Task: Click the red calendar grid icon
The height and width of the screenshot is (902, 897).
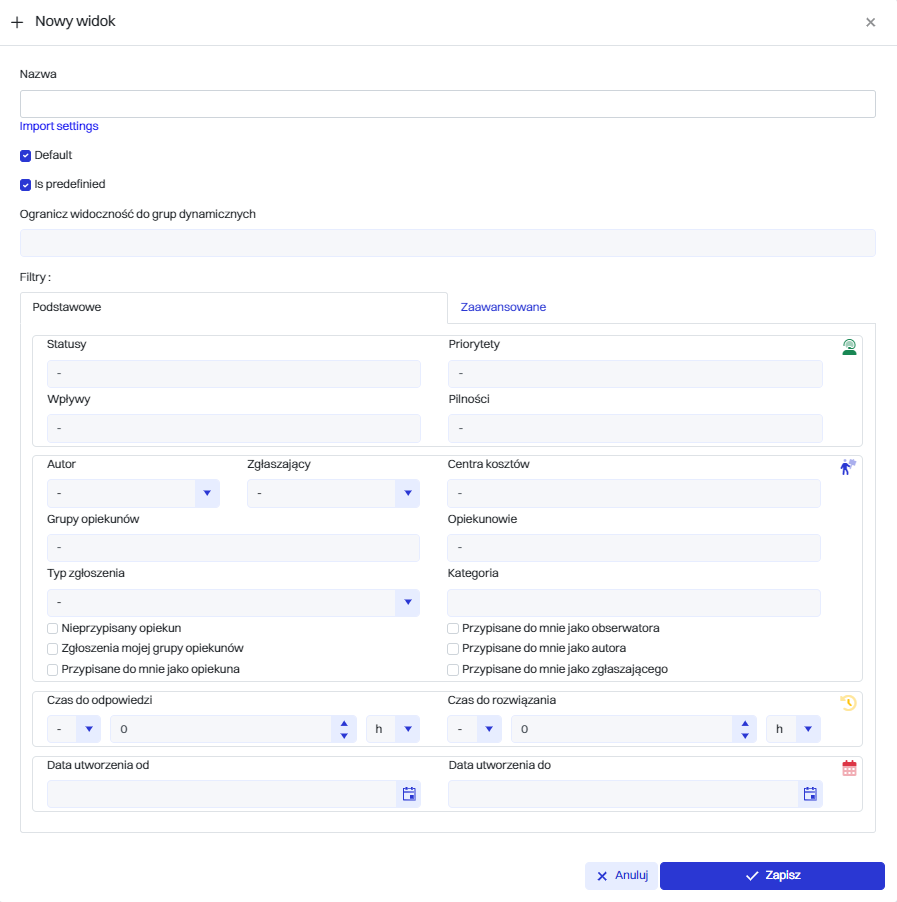Action: [x=849, y=768]
